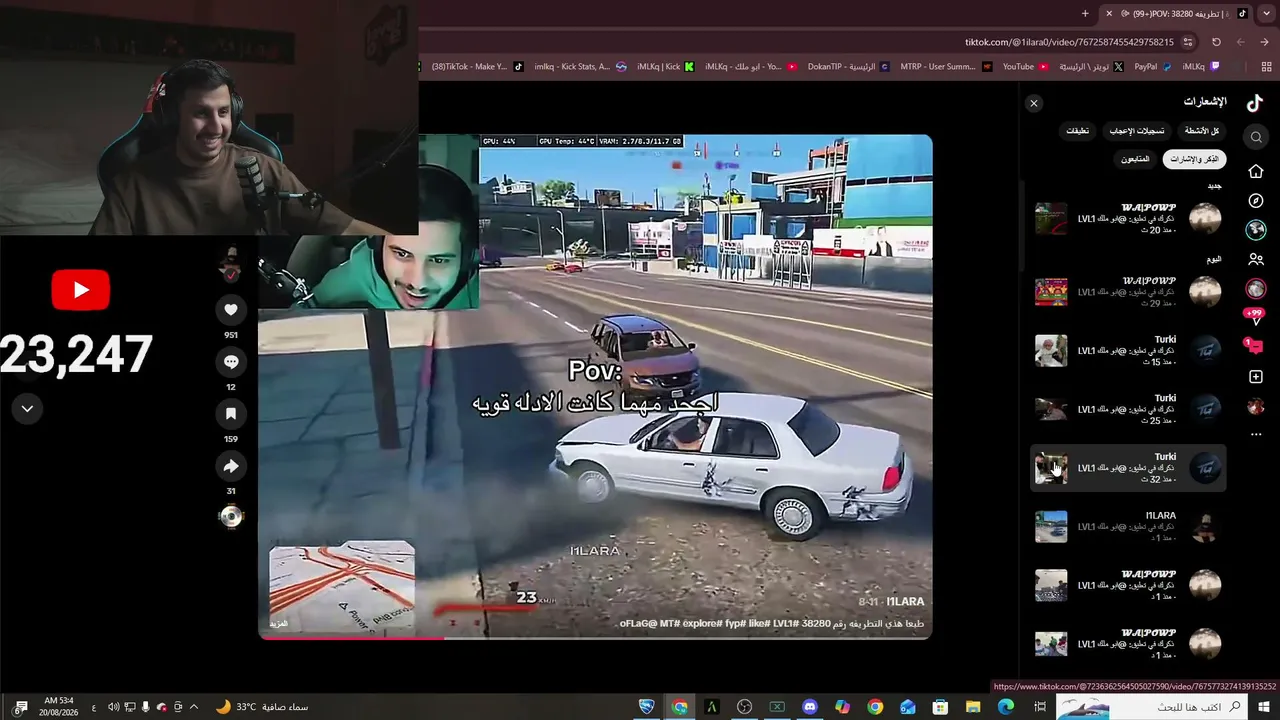Open Discord from the taskbar
1280x720 pixels.
click(809, 707)
